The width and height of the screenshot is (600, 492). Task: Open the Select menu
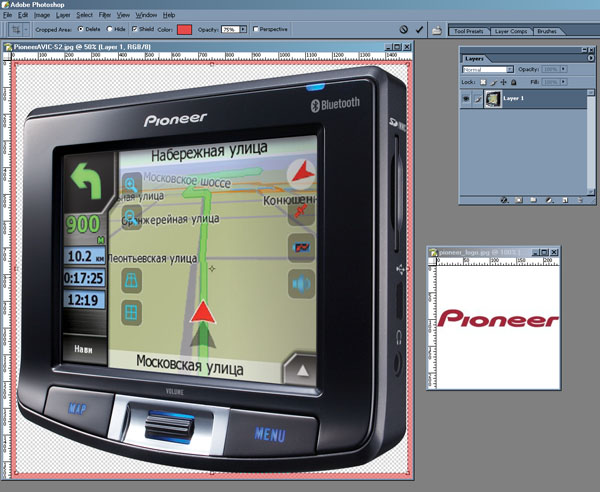84,15
